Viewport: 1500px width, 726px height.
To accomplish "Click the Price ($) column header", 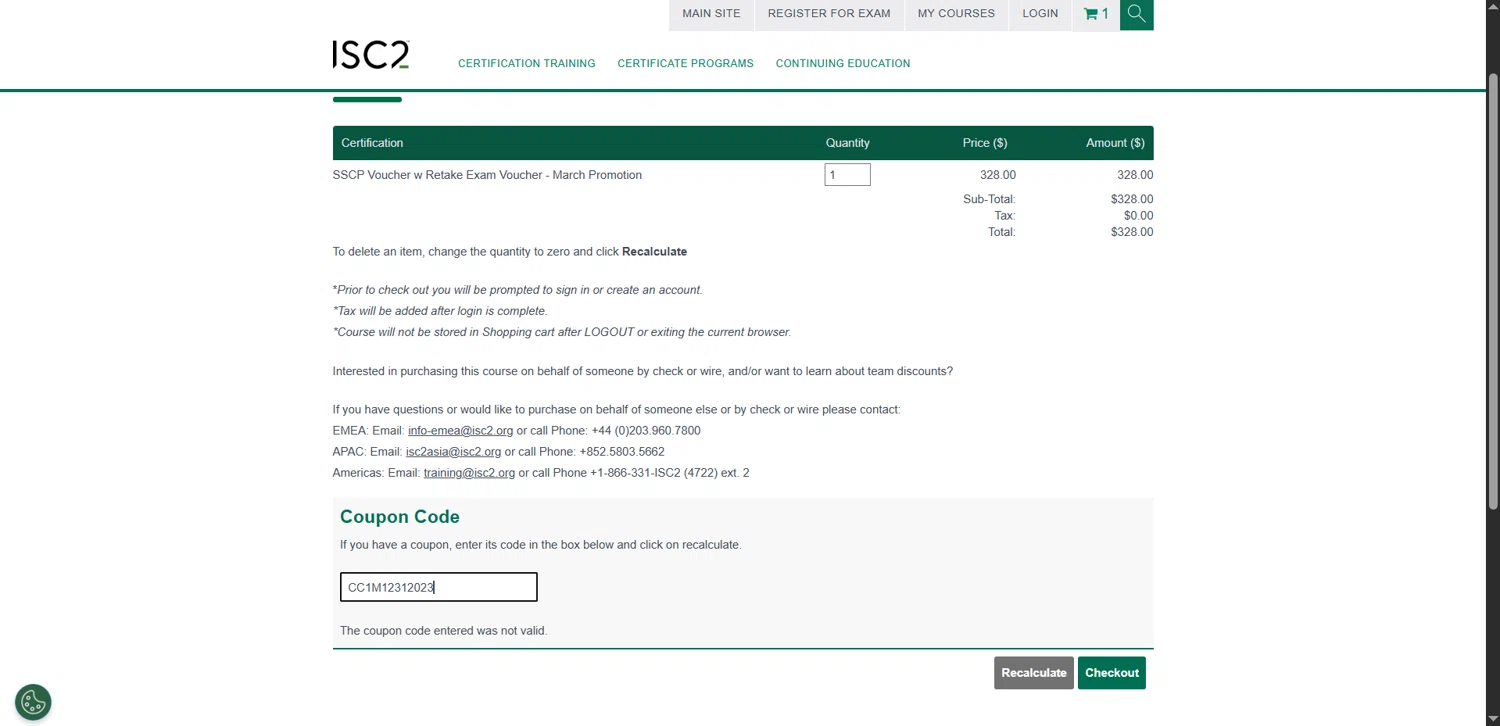I will click(x=985, y=143).
